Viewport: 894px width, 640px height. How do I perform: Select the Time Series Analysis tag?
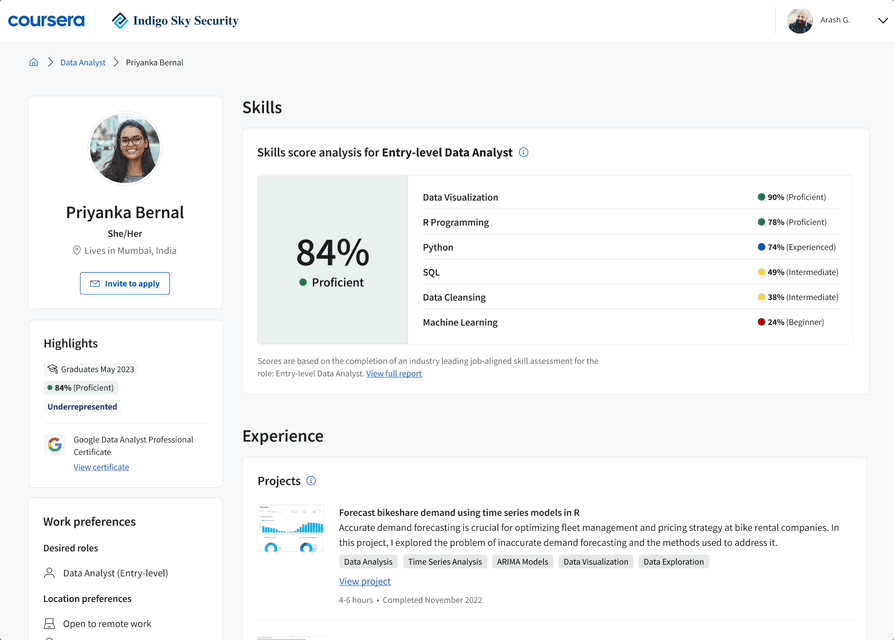click(445, 562)
